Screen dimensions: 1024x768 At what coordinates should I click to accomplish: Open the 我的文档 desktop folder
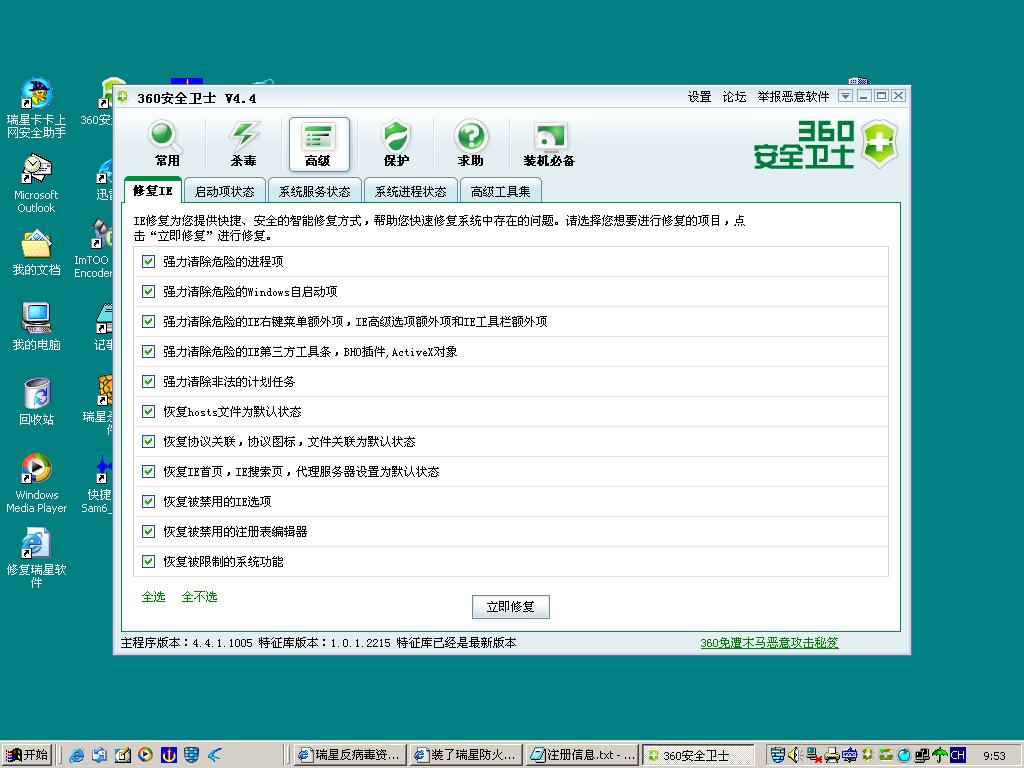pyautogui.click(x=36, y=253)
